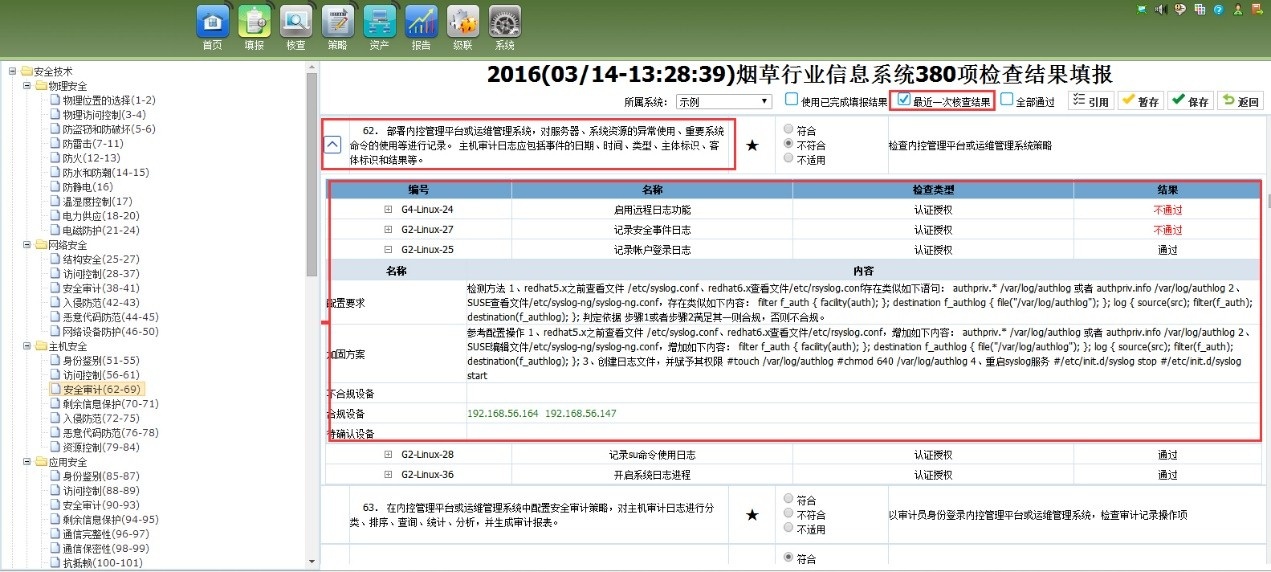Screen dimensions: 1271x572
Task: Open the 系统 gear icon
Action: [505, 24]
